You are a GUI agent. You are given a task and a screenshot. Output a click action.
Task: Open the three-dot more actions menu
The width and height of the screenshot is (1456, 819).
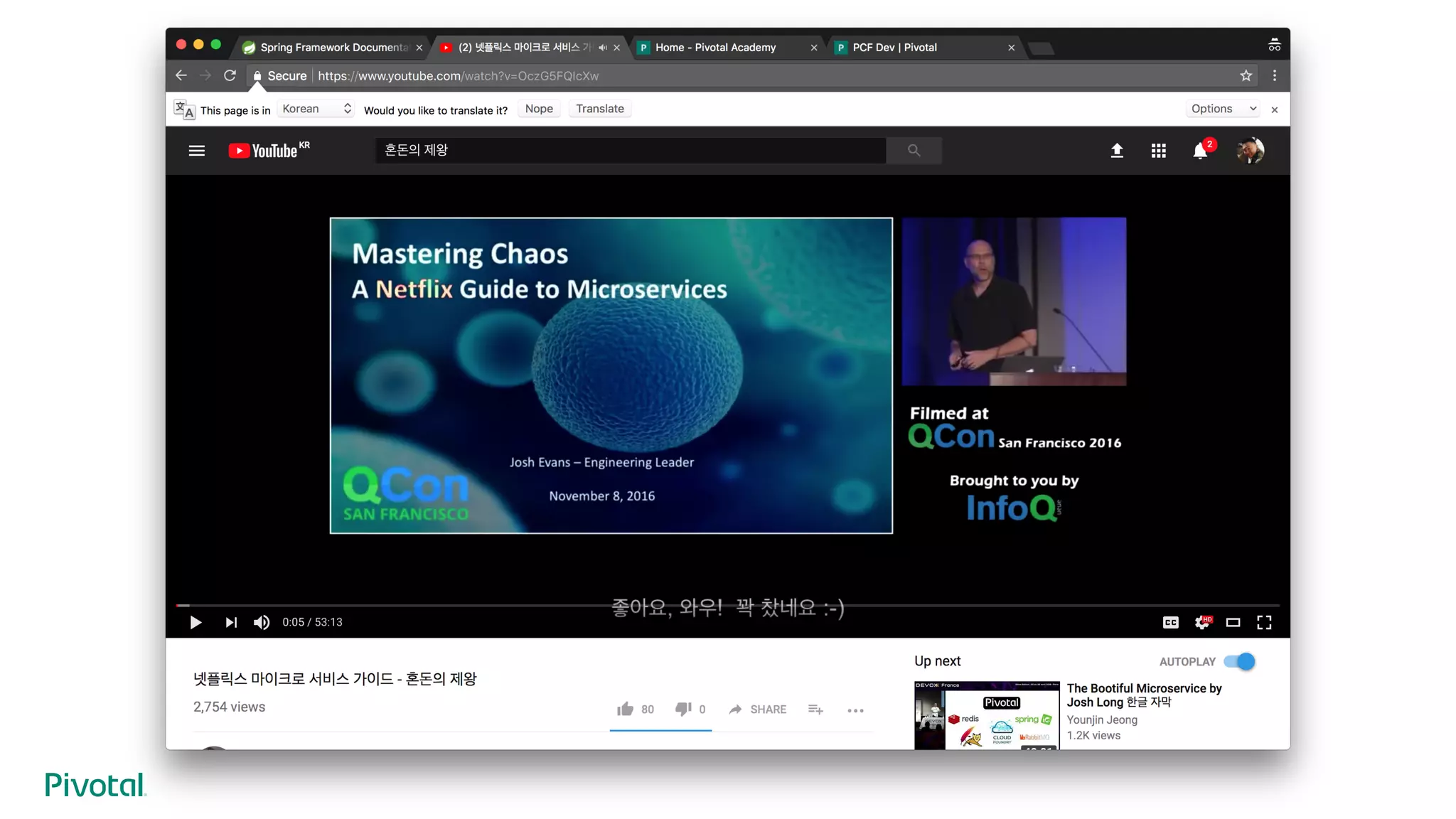(x=855, y=710)
